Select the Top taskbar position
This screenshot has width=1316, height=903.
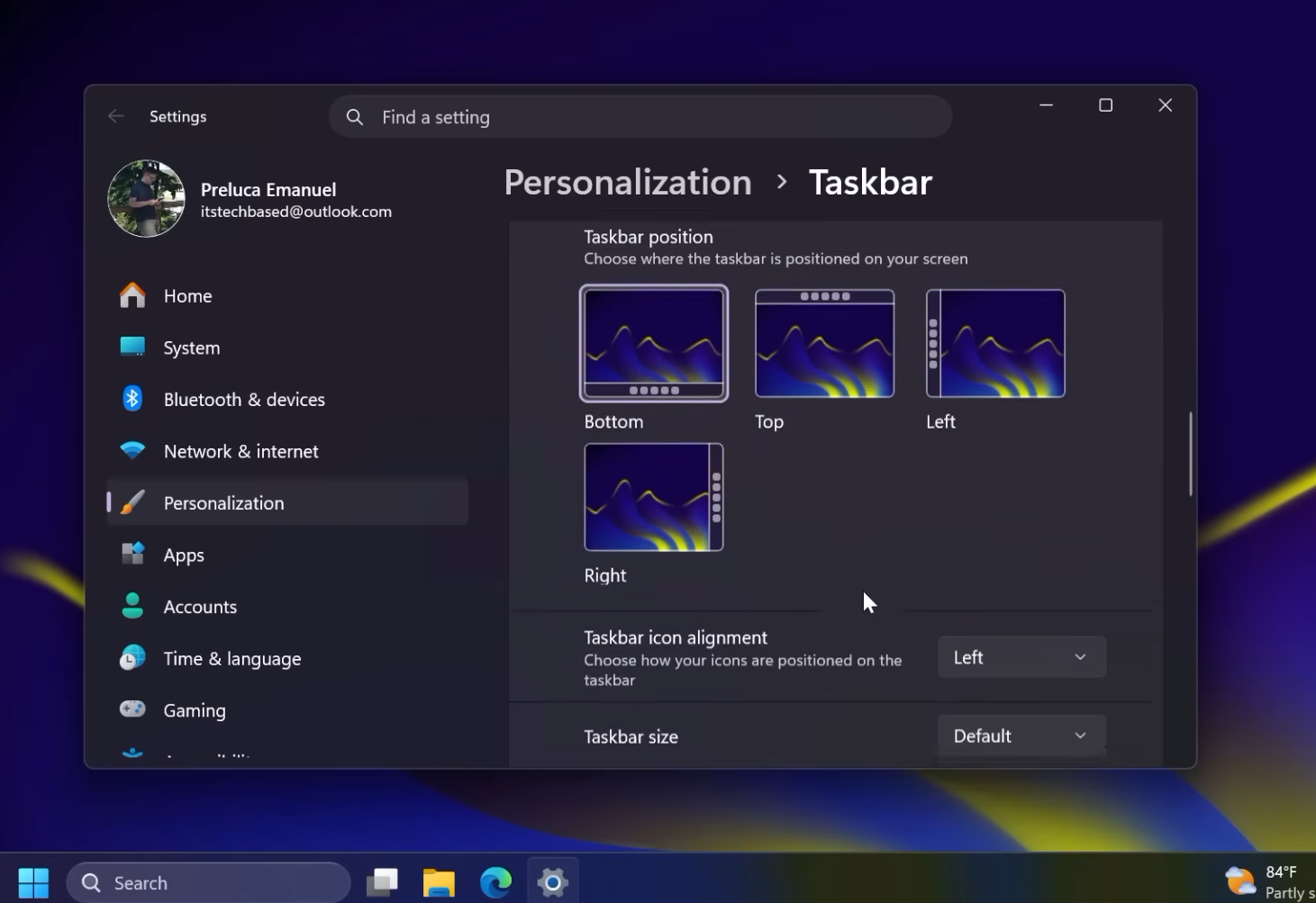point(825,343)
